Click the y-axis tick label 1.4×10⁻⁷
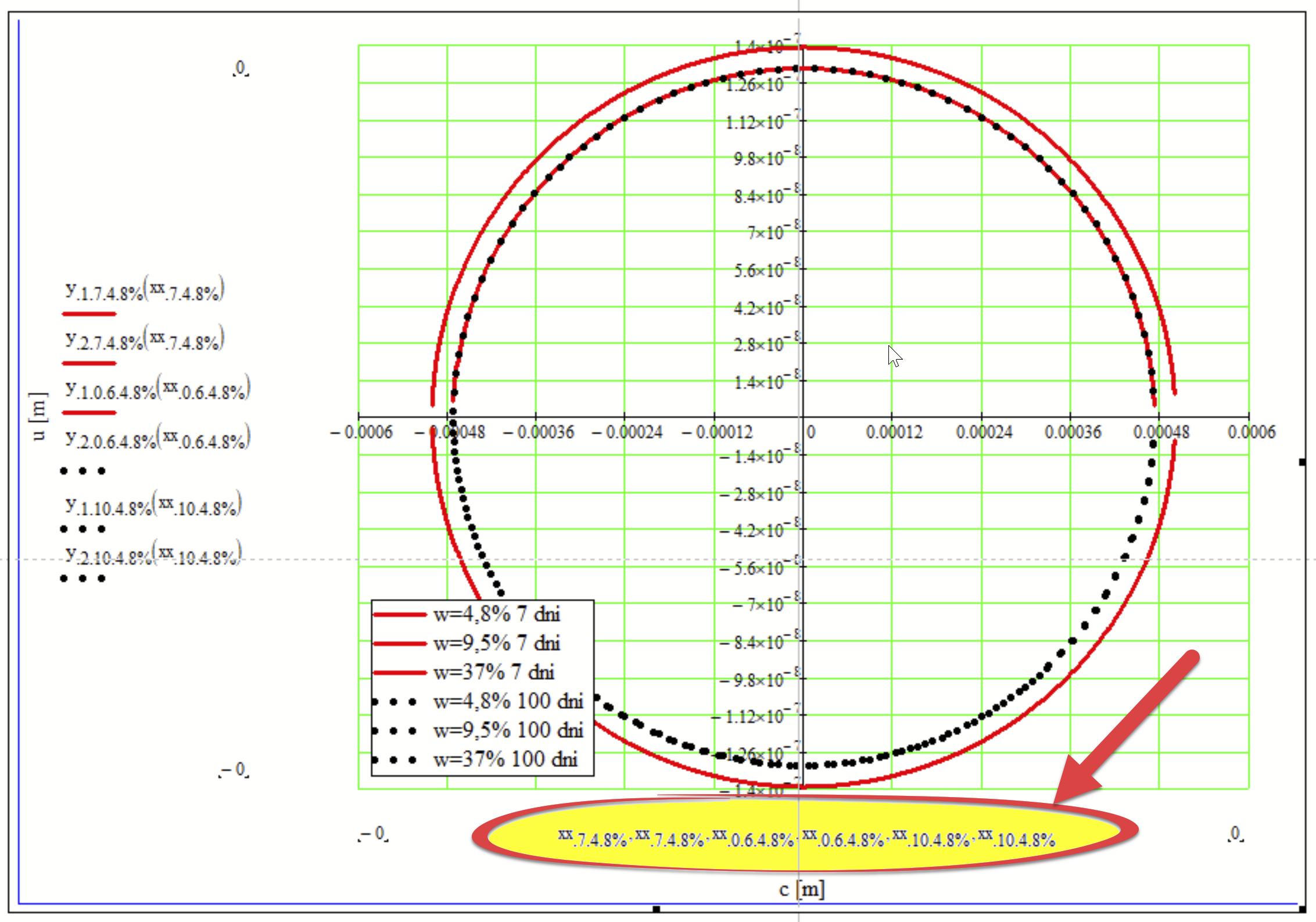 pyautogui.click(x=768, y=42)
